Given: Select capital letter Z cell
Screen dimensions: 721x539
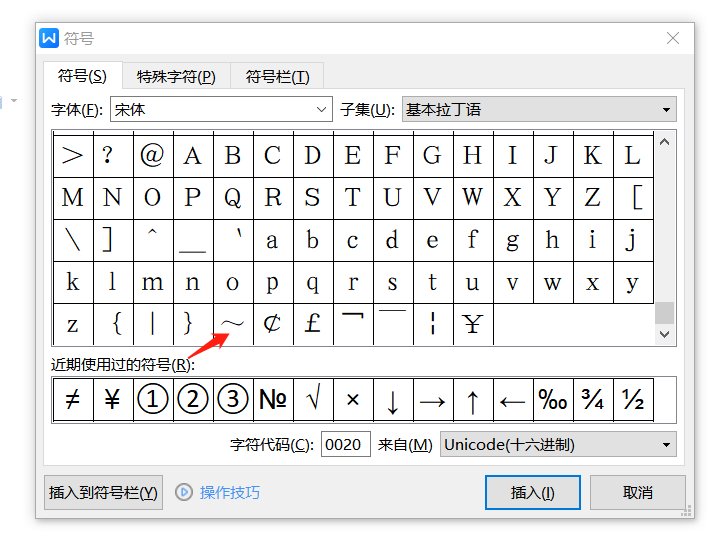Looking at the screenshot, I should click(x=593, y=198).
